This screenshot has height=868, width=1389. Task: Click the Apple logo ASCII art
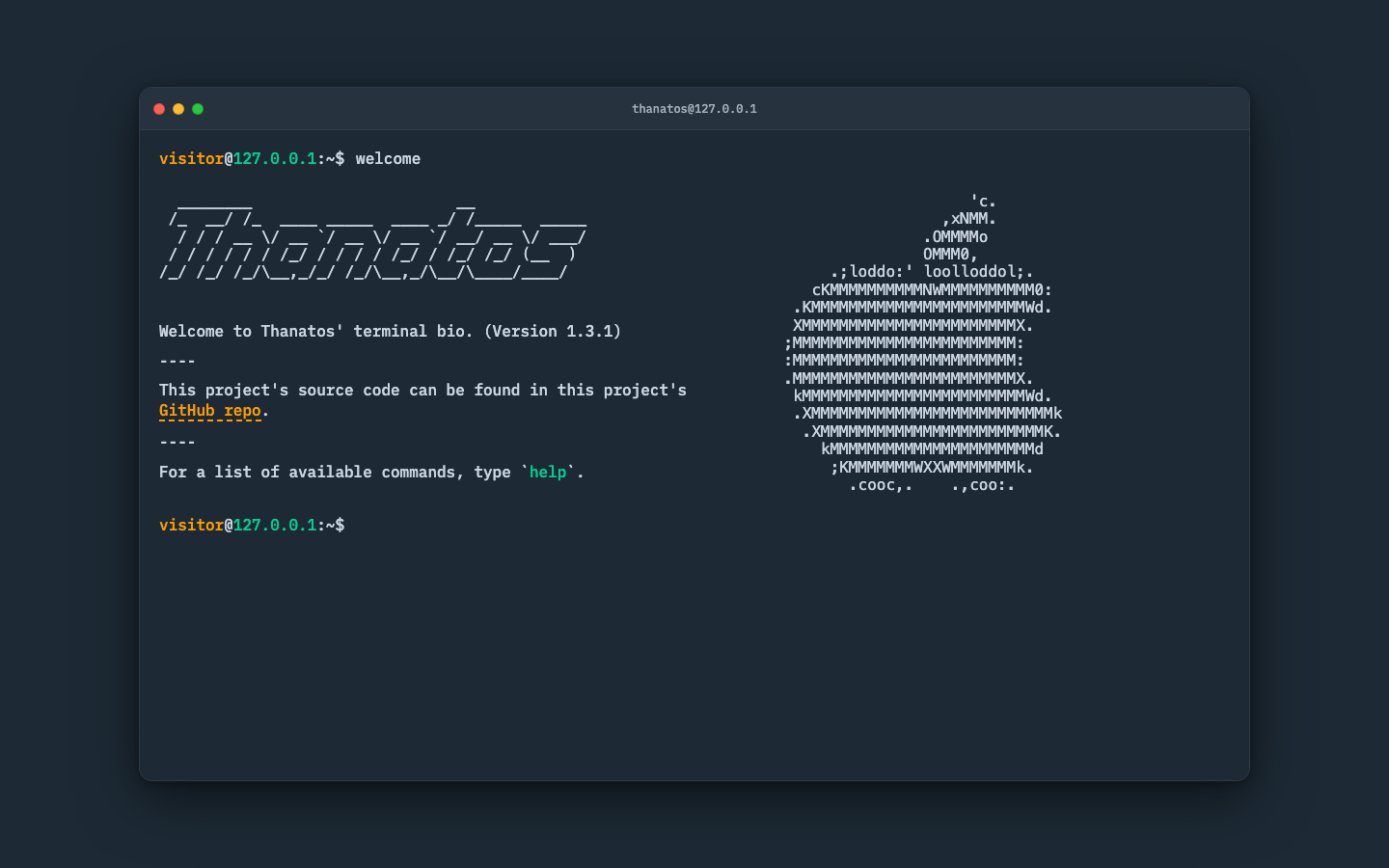(923, 343)
